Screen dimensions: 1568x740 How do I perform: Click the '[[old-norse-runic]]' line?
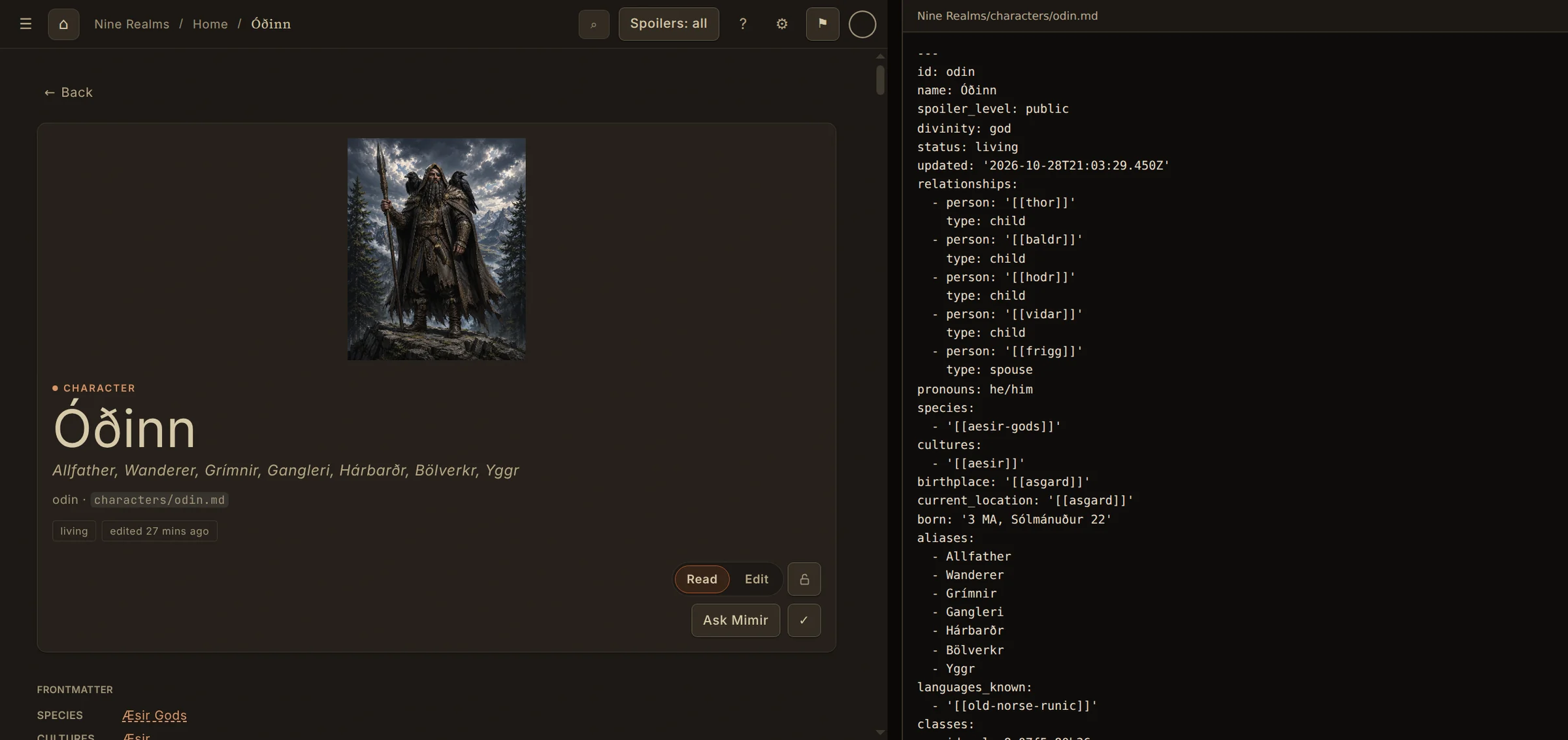pyautogui.click(x=1015, y=706)
